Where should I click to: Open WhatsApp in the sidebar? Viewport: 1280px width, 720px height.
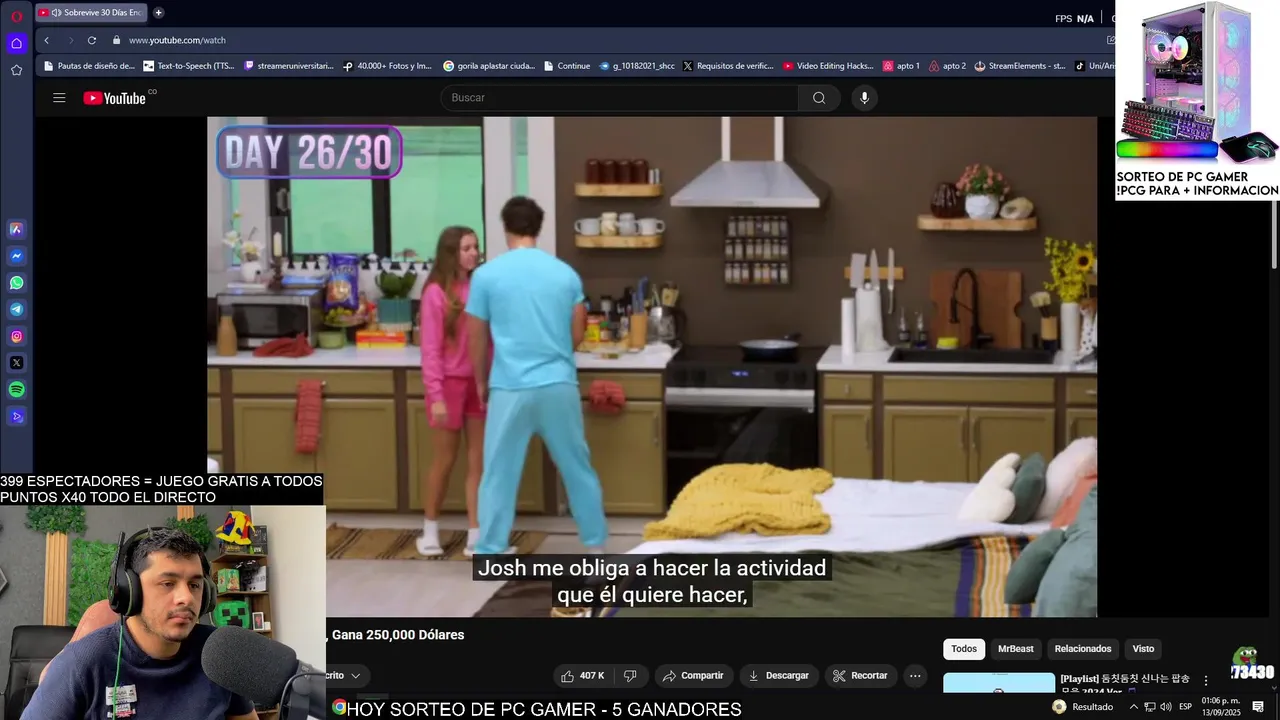pos(16,283)
